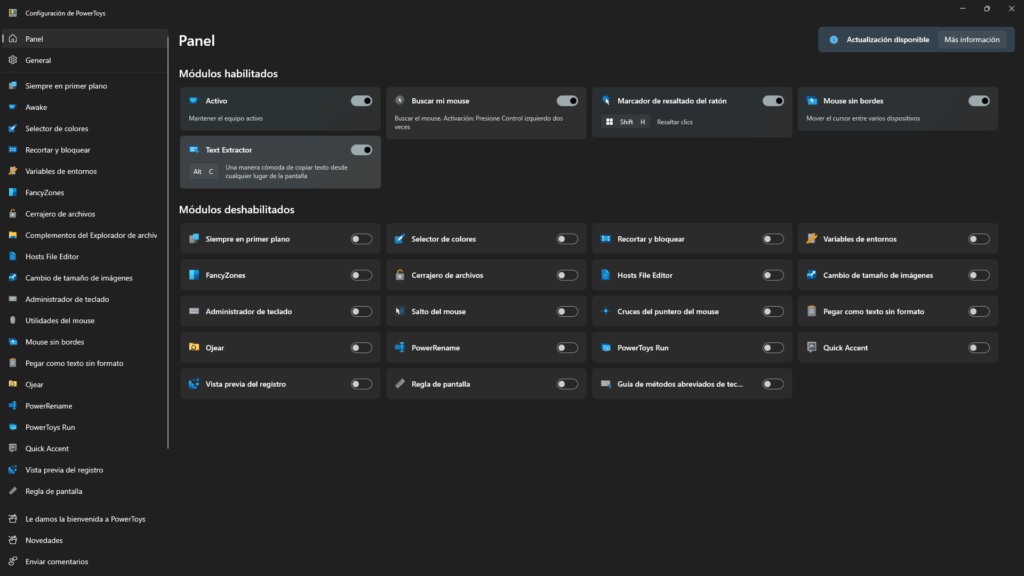
Task: Open Utilidades del mouse in sidebar
Action: point(84,321)
